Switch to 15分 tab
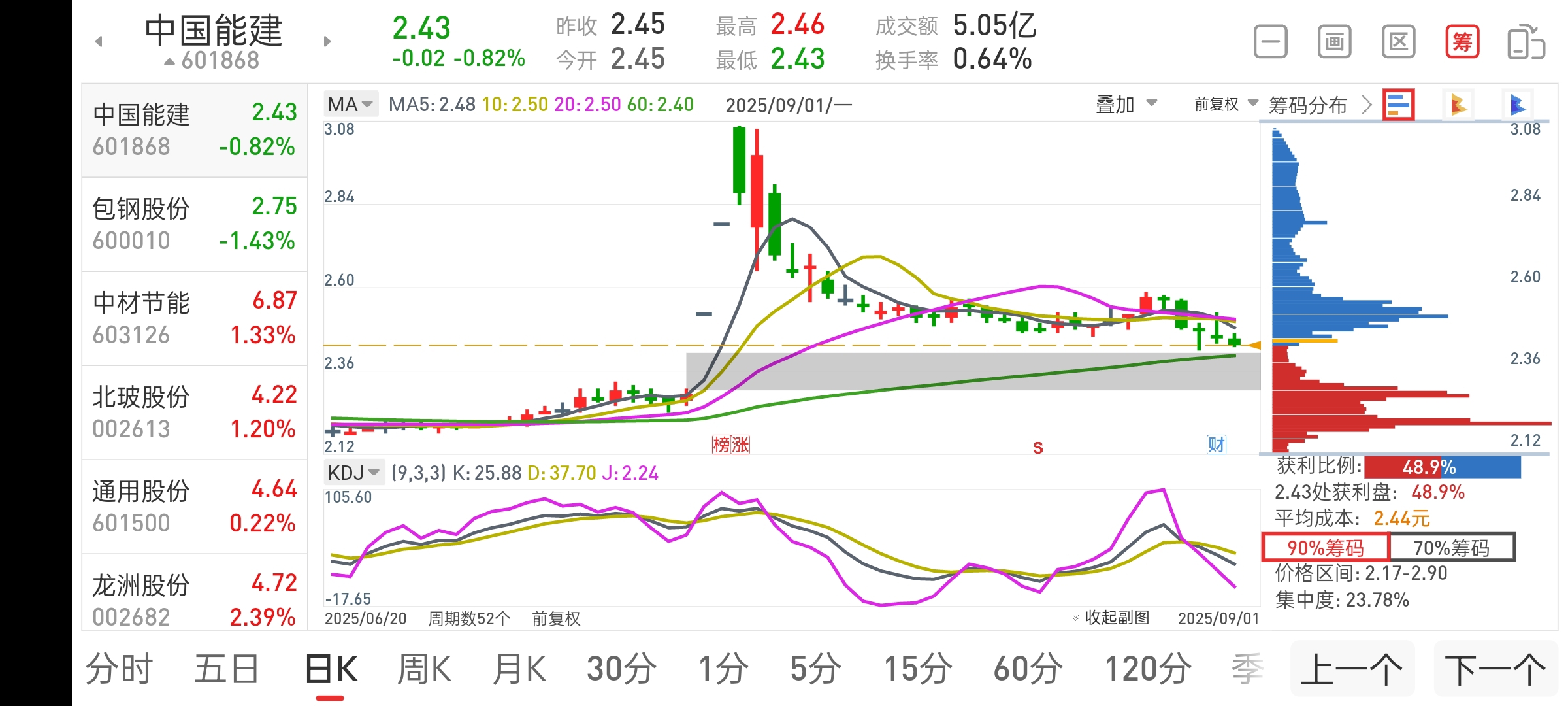This screenshot has height=706, width=1568. click(x=918, y=669)
